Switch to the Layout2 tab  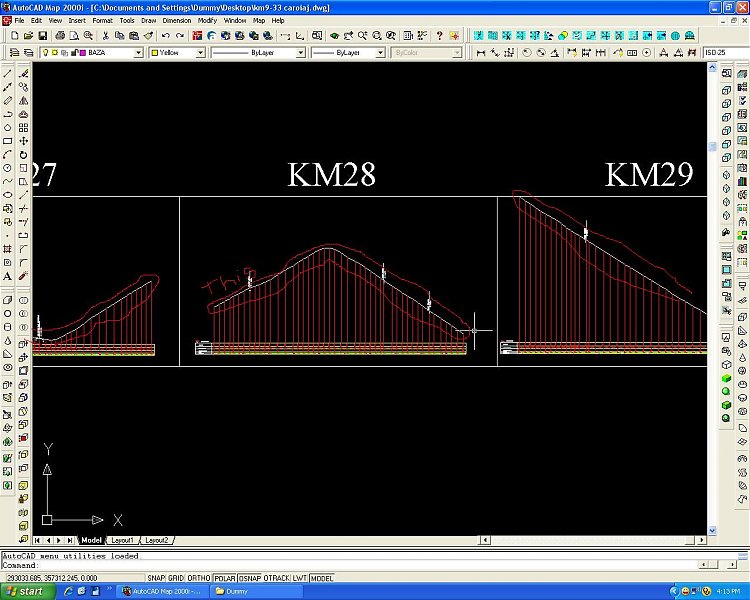[x=156, y=540]
